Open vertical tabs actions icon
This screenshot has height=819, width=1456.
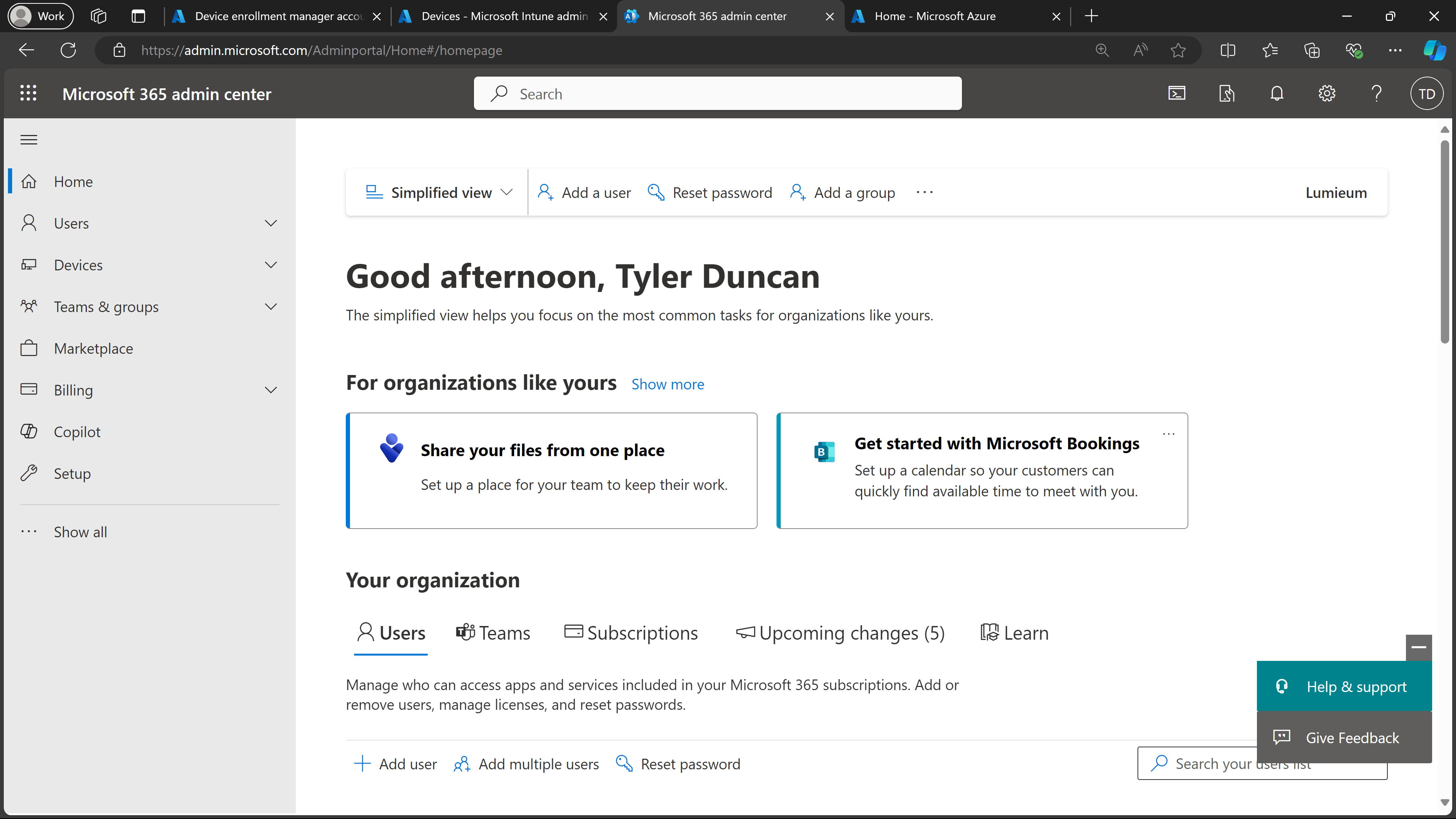[x=138, y=16]
